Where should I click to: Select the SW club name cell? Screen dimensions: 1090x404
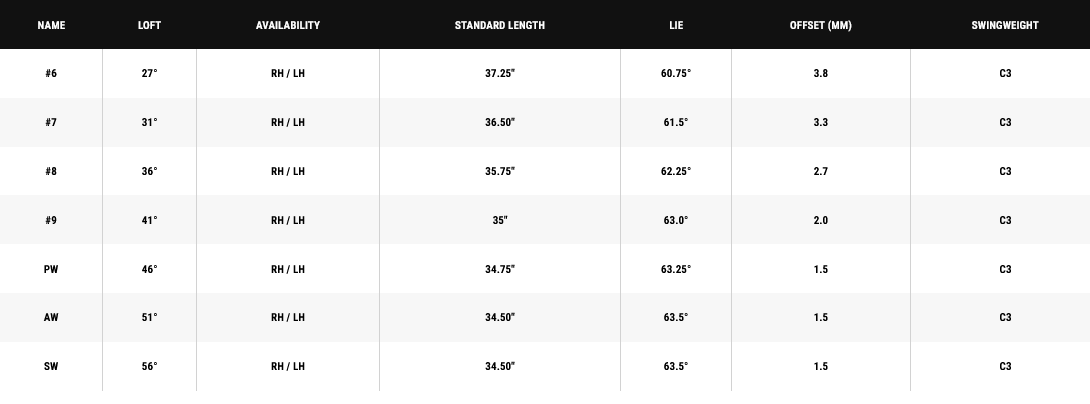pos(51,366)
